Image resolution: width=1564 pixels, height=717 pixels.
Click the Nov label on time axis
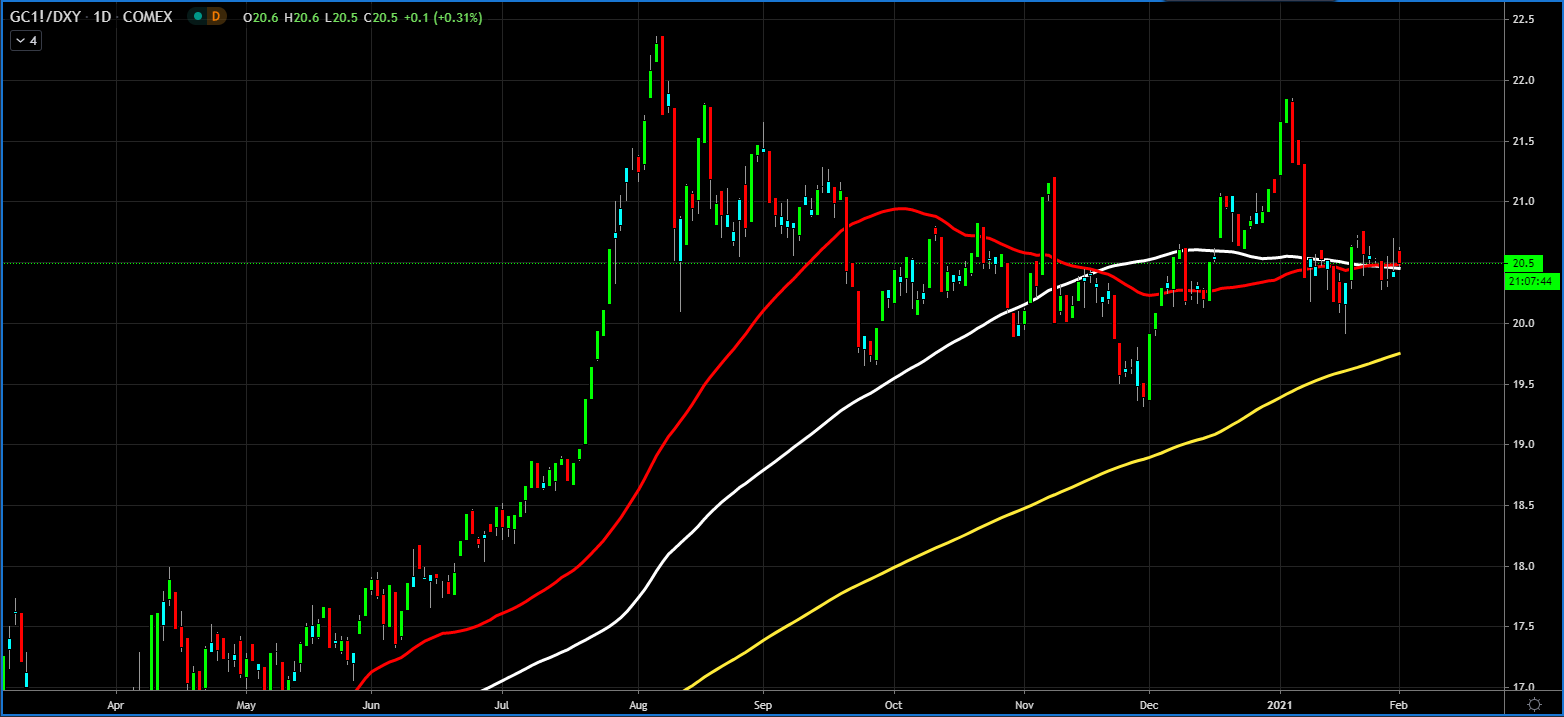[x=1023, y=705]
